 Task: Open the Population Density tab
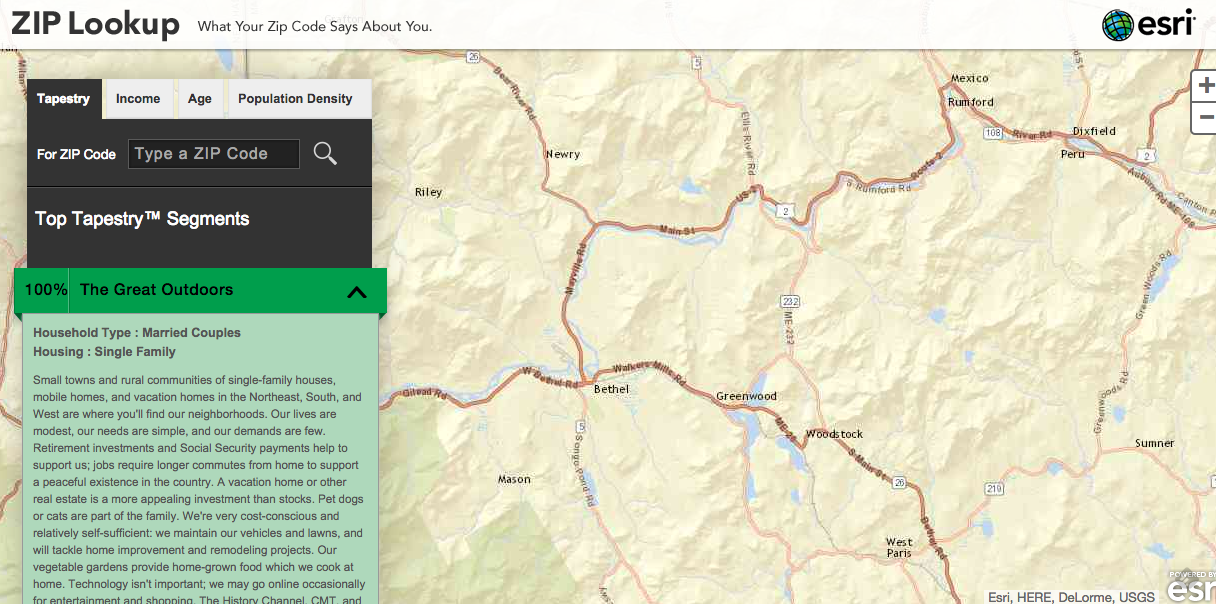click(x=295, y=98)
